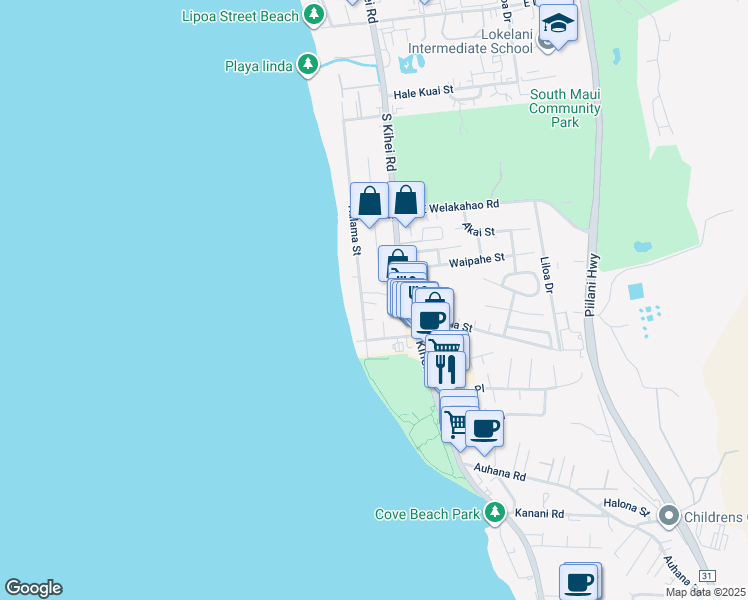Select the fork and knife restaurant marker
This screenshot has width=748, height=600.
(x=446, y=369)
